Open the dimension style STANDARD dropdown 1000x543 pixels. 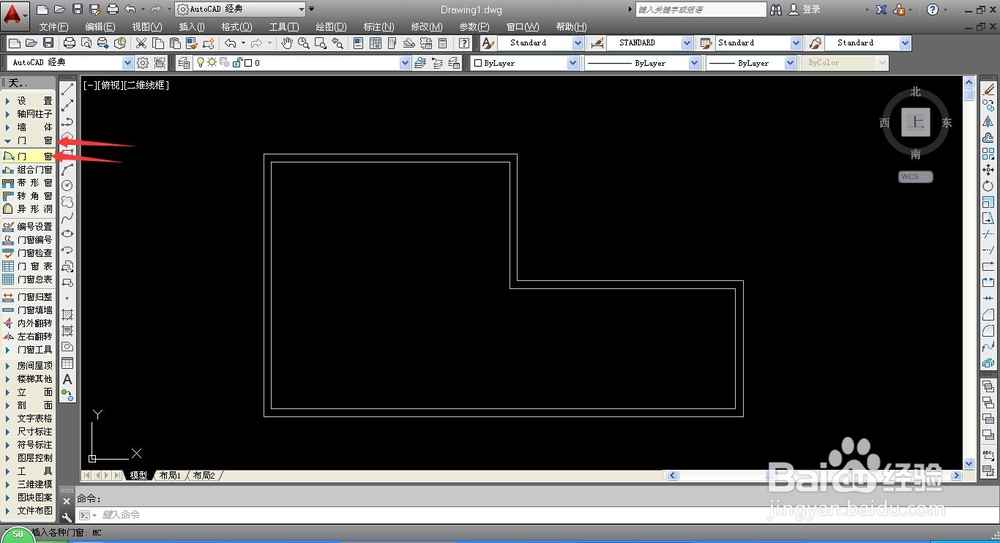(x=650, y=43)
